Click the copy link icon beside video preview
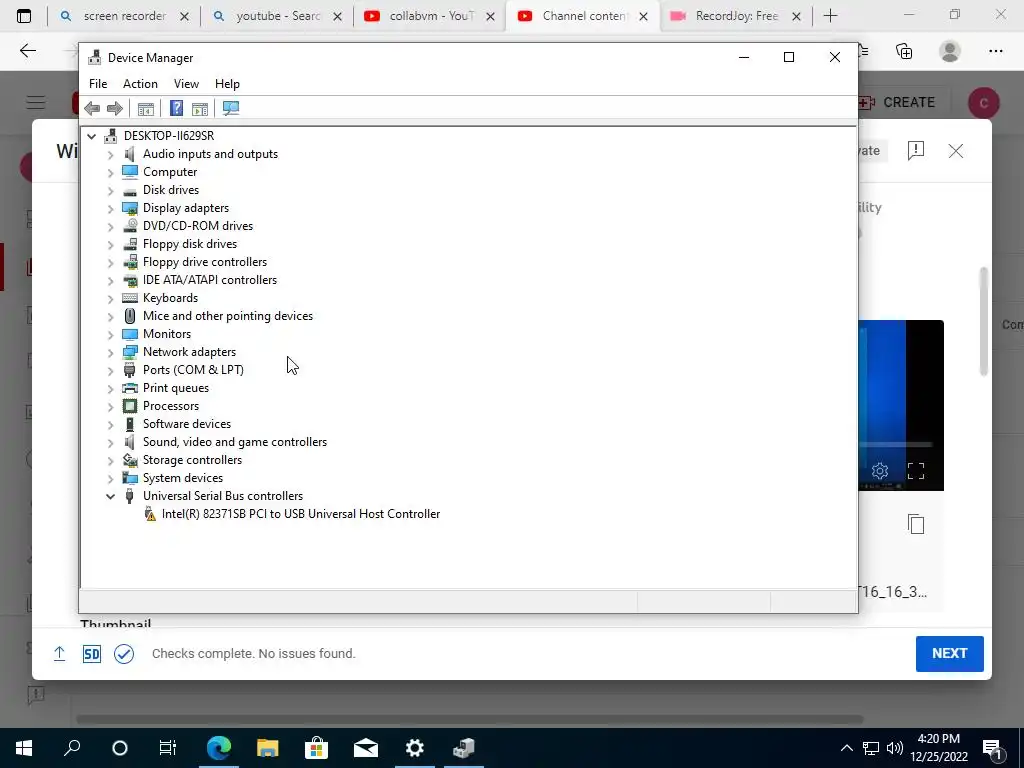 [x=916, y=524]
